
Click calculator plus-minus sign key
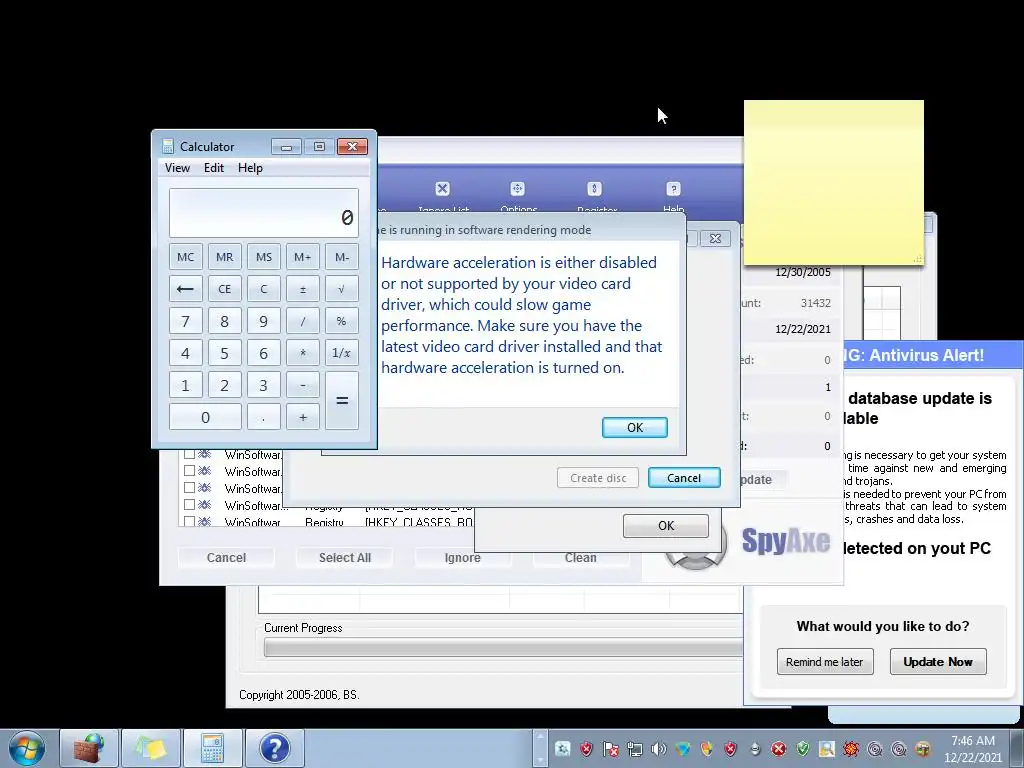pyautogui.click(x=302, y=289)
